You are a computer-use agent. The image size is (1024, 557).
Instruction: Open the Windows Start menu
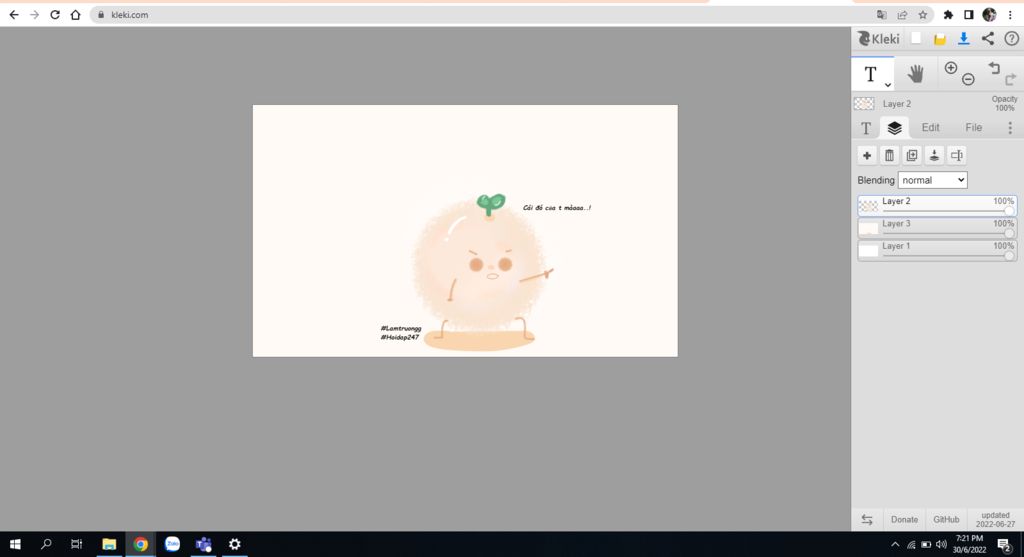[x=15, y=544]
